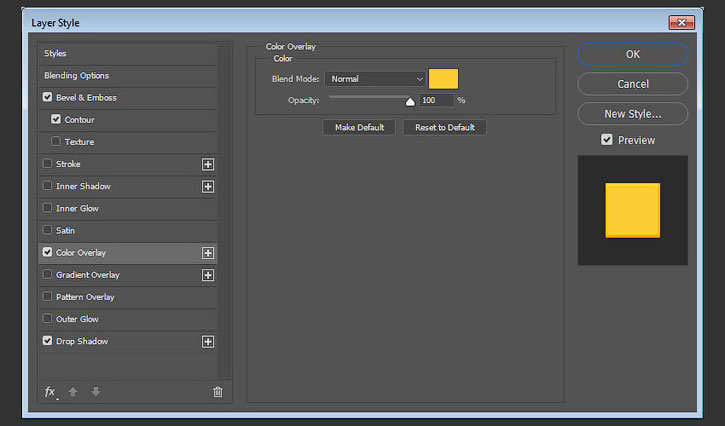Open the yellow overlay color swatch
The height and width of the screenshot is (426, 725).
[443, 79]
